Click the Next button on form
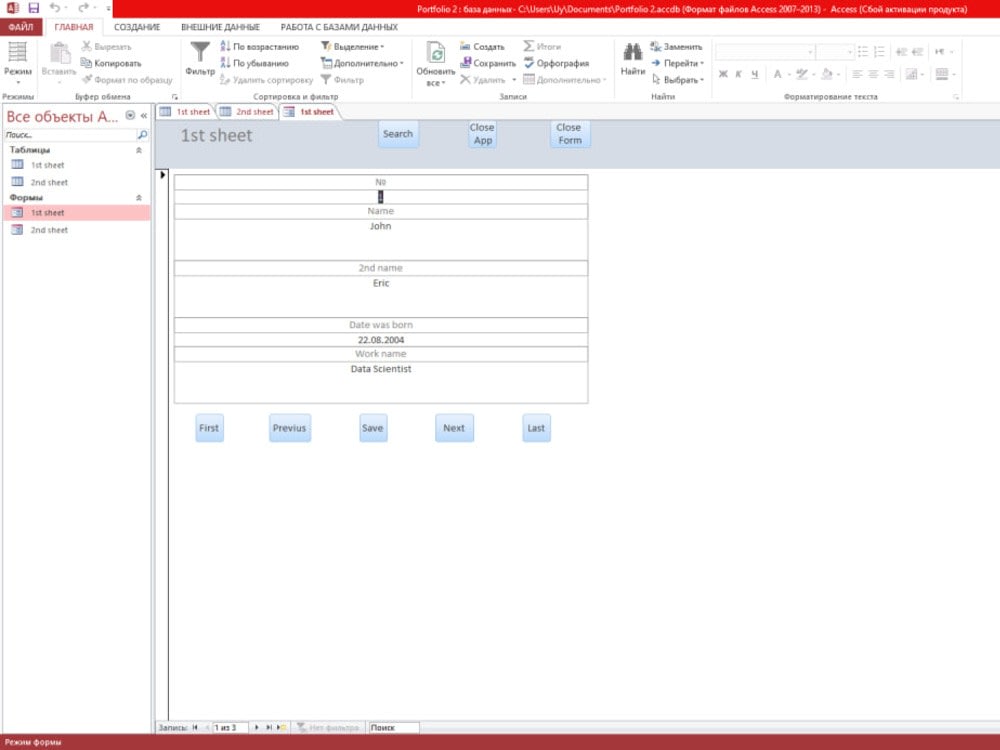Viewport: 1000px width, 750px height. click(x=454, y=428)
